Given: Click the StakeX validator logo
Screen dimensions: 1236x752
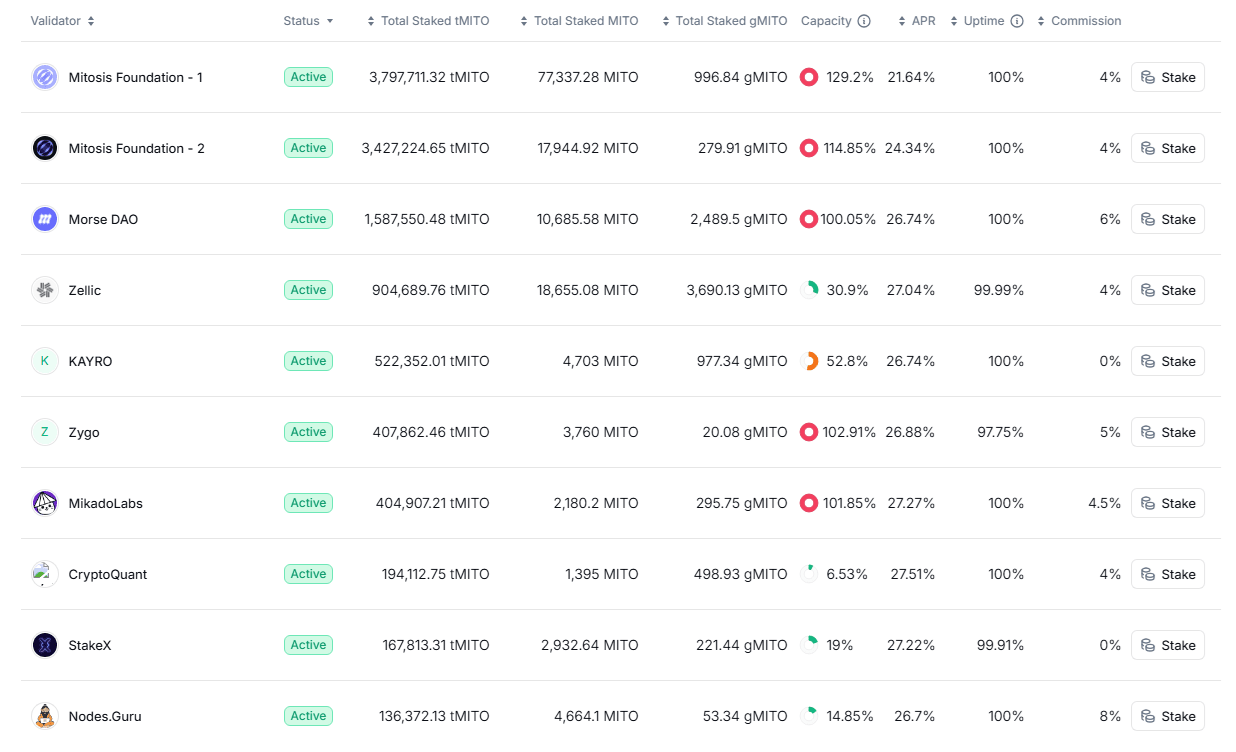Looking at the screenshot, I should click(45, 645).
